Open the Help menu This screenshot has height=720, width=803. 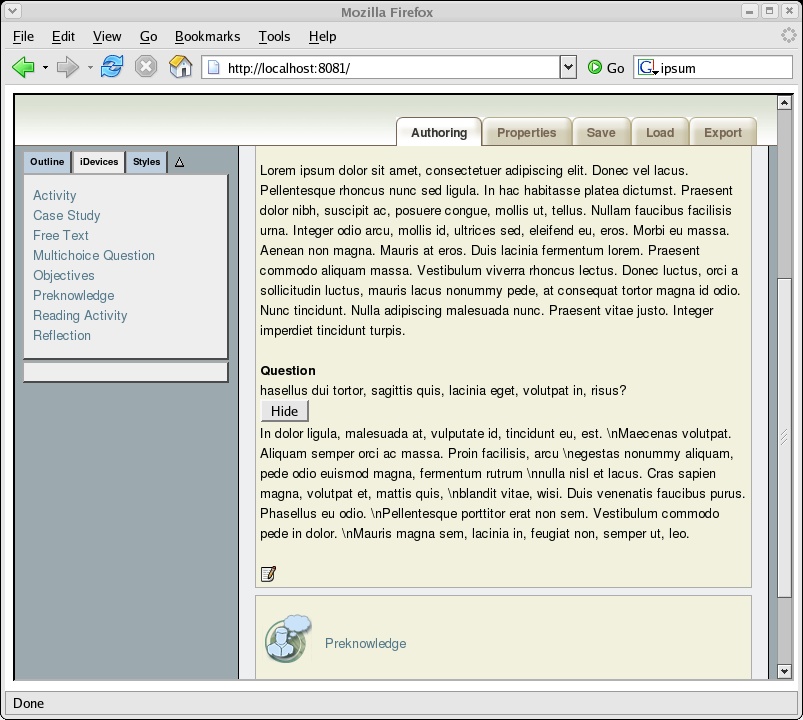click(x=322, y=36)
